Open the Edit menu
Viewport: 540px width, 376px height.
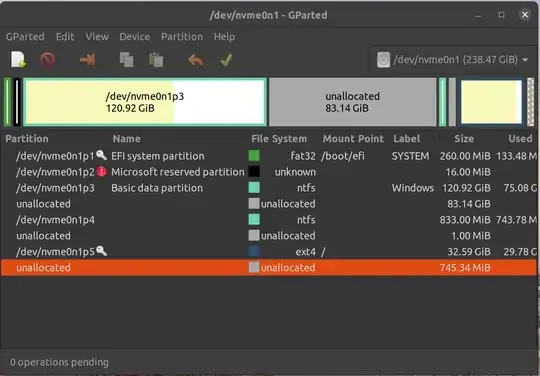[x=65, y=36]
